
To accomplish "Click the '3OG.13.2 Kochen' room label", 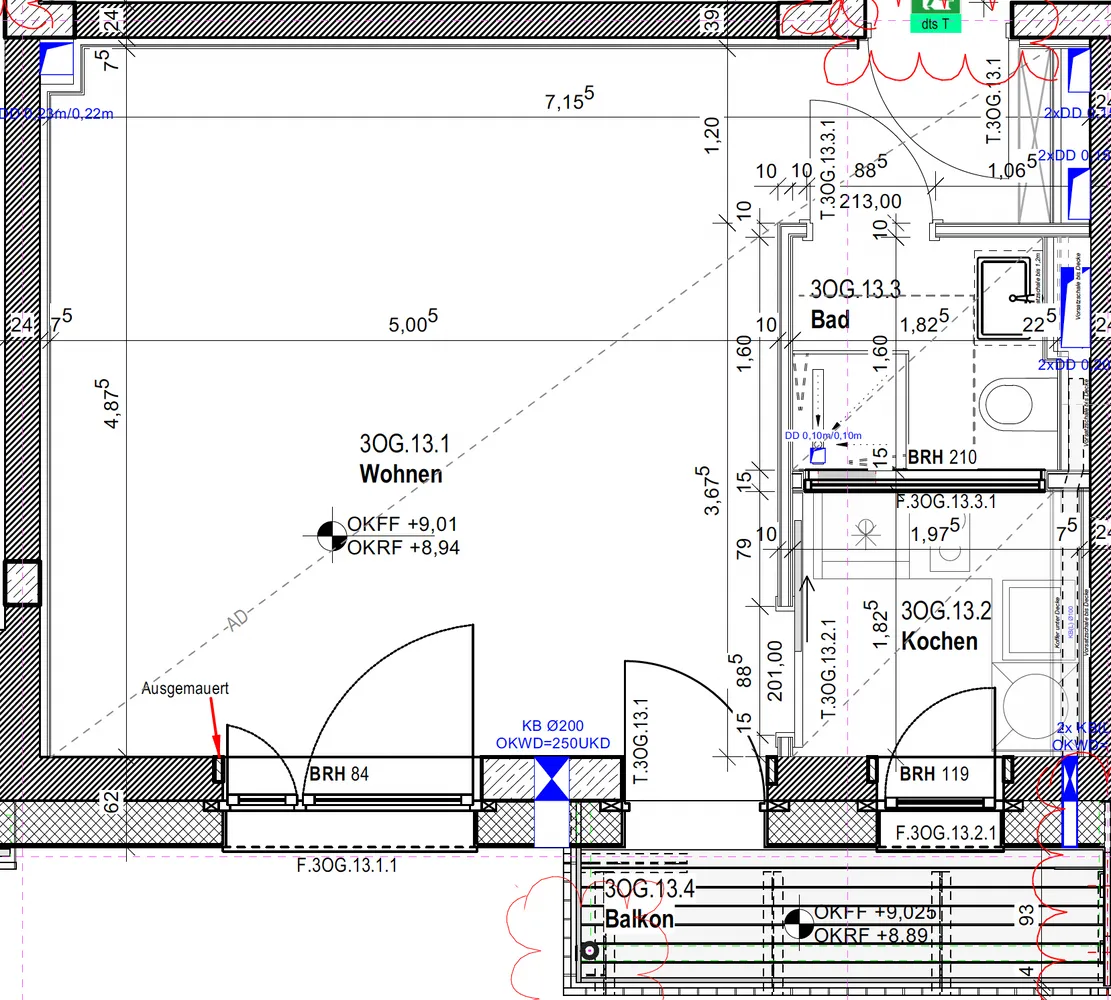I will 945,625.
